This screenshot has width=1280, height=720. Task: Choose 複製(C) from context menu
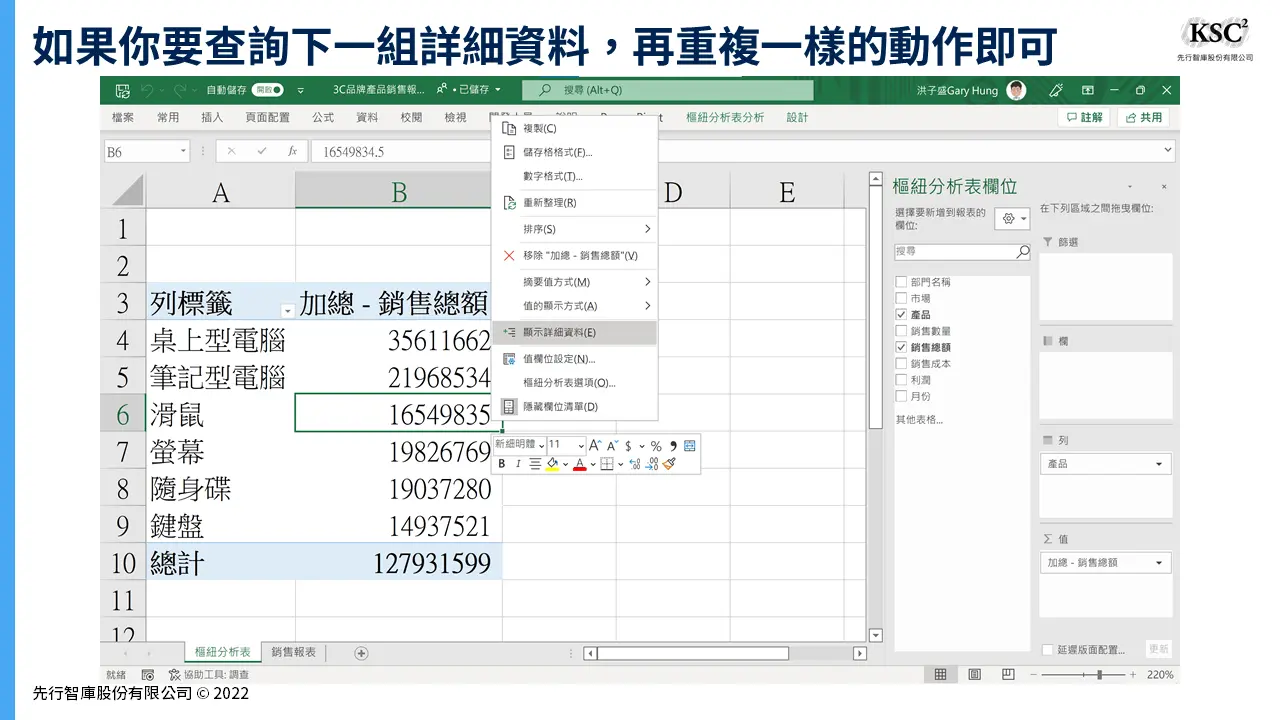(575, 128)
